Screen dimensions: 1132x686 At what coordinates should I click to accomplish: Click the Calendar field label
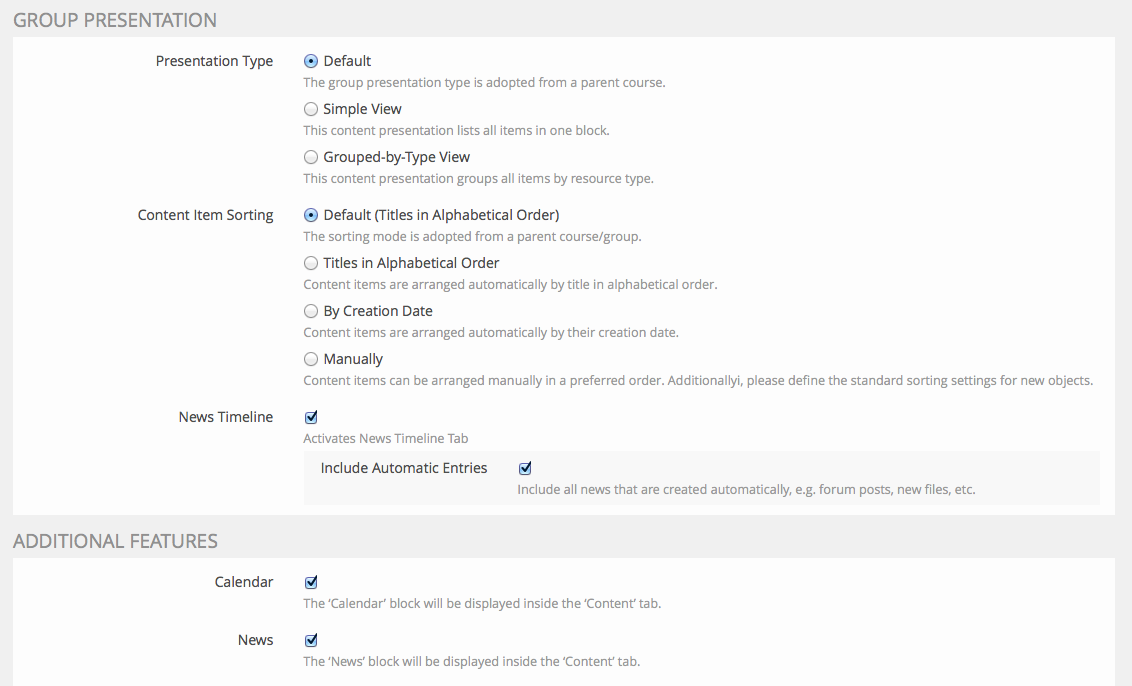(x=243, y=582)
